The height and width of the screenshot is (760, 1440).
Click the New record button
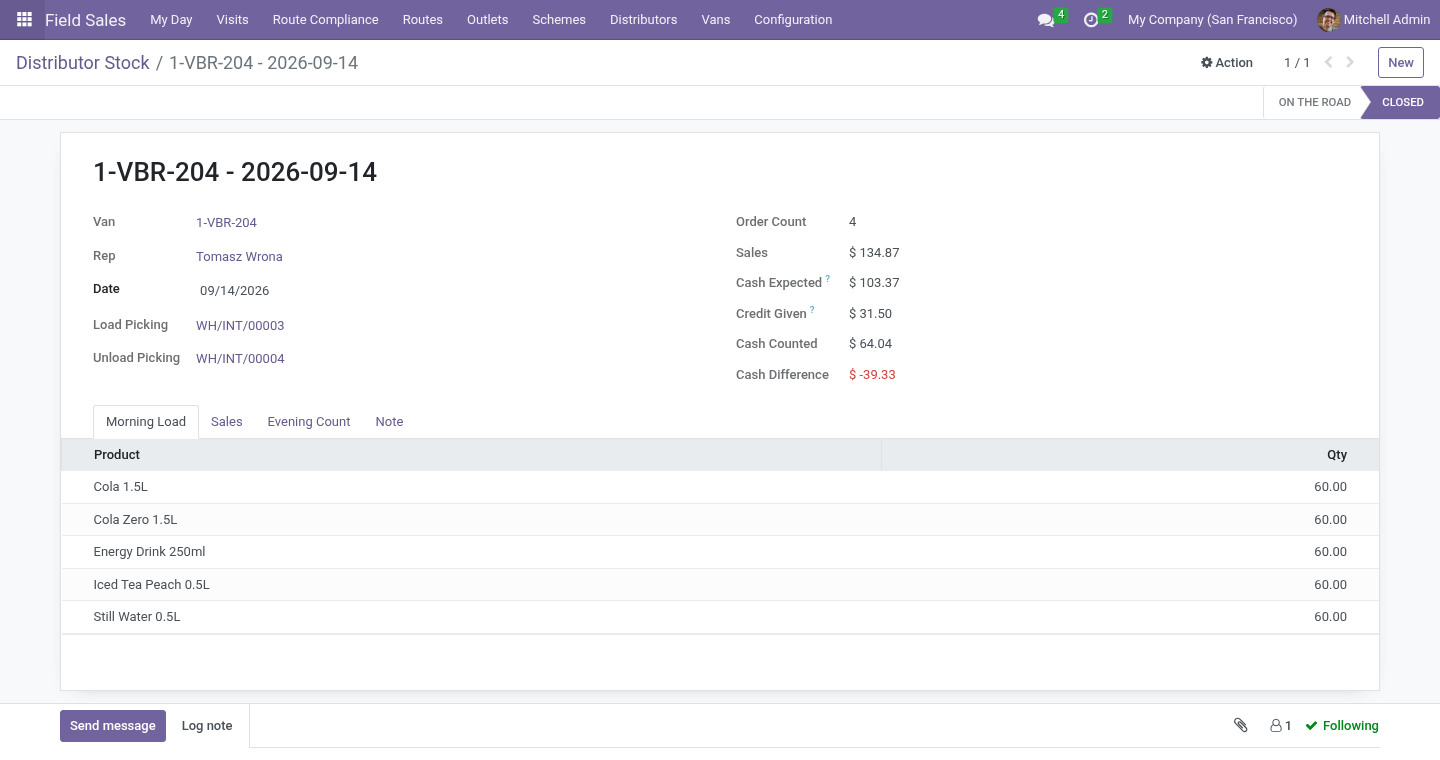pyautogui.click(x=1401, y=62)
